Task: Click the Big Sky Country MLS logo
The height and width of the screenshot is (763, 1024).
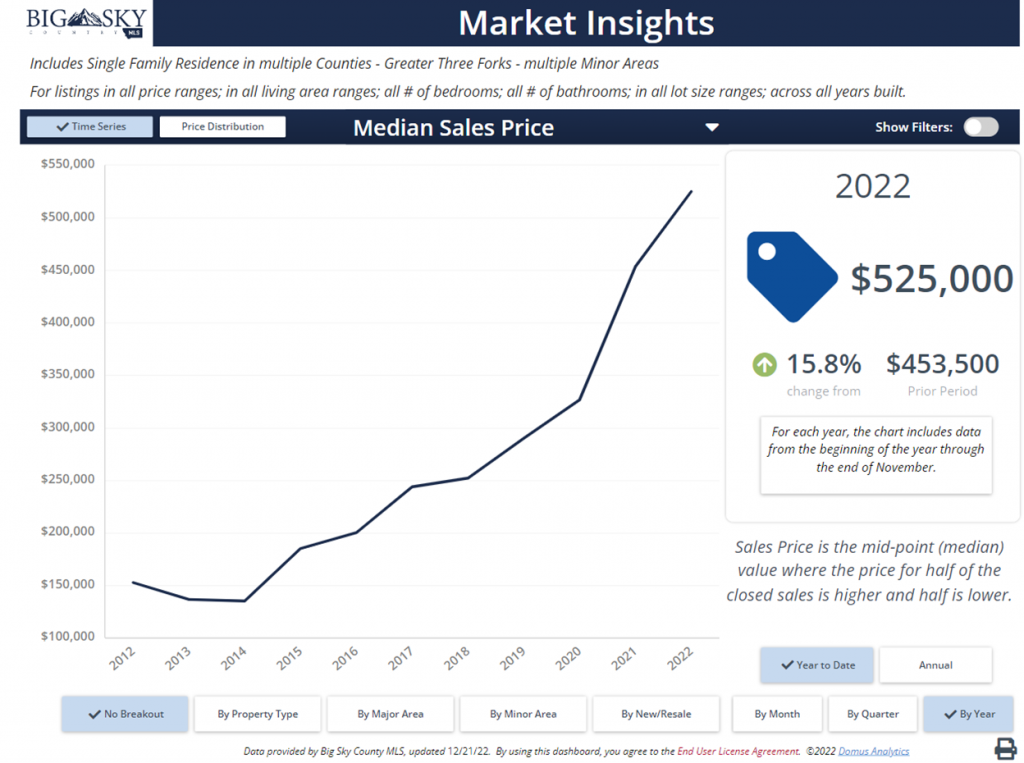Action: pyautogui.click(x=86, y=22)
